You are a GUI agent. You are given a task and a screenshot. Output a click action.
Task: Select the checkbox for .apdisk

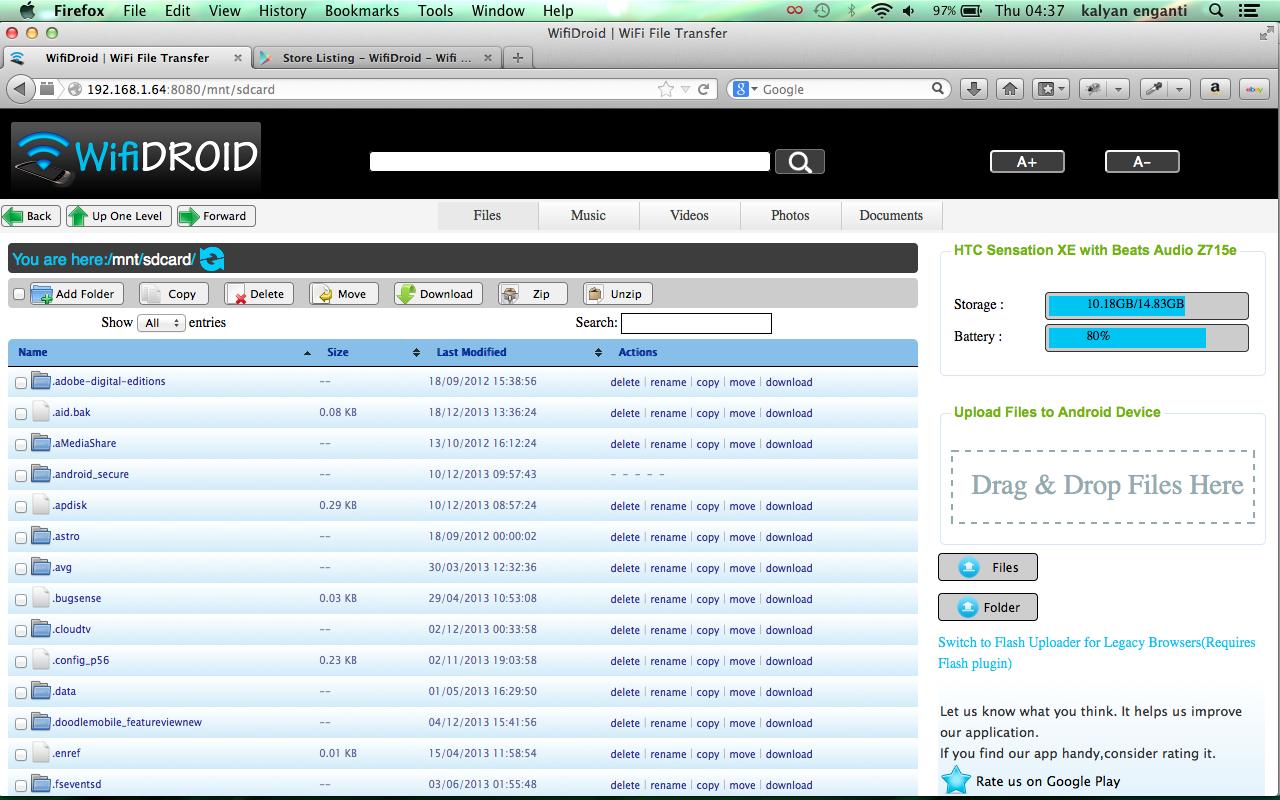click(20, 506)
